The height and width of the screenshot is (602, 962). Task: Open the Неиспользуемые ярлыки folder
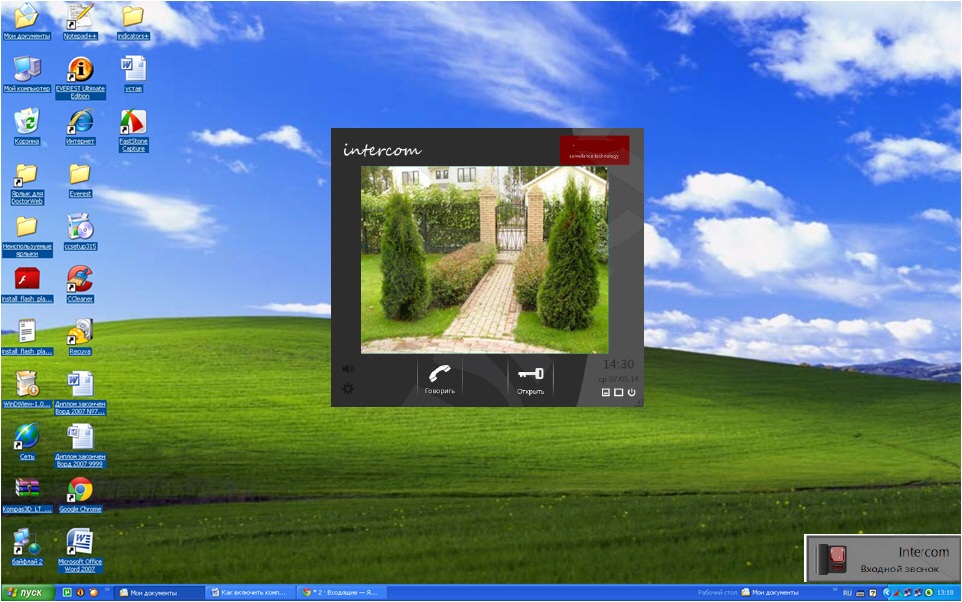26,236
